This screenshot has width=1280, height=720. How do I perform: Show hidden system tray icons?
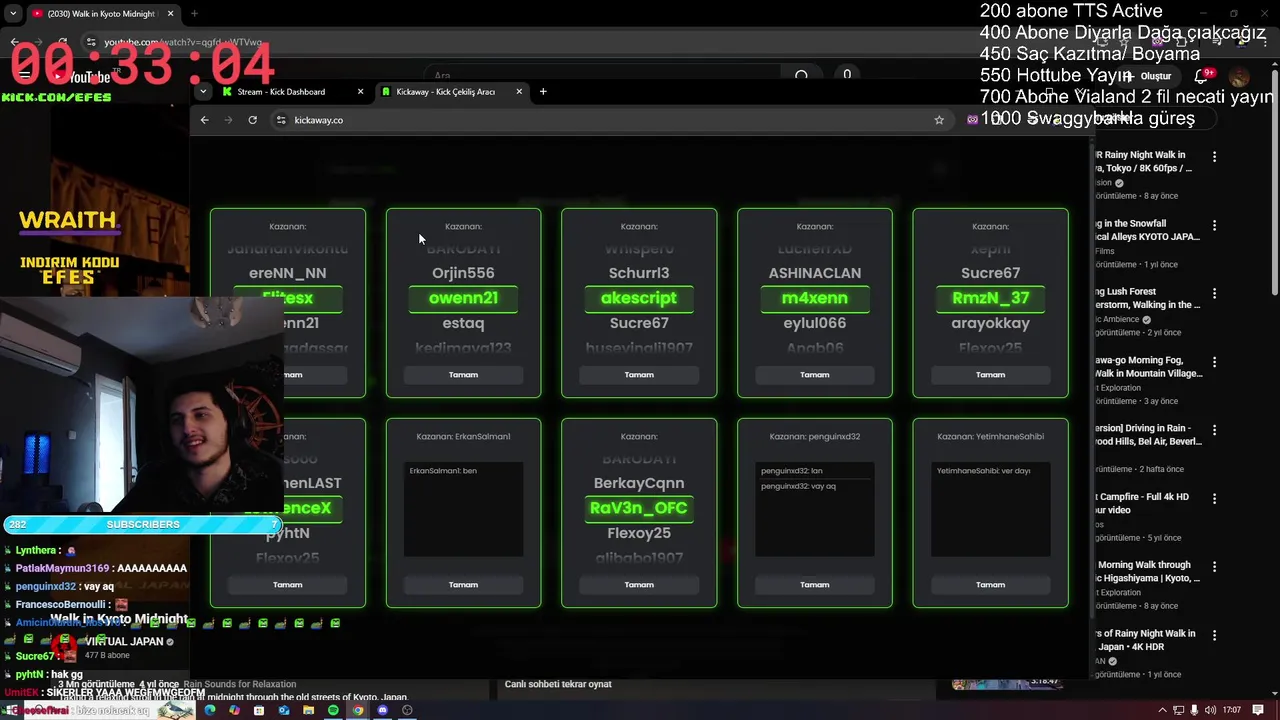[1162, 710]
